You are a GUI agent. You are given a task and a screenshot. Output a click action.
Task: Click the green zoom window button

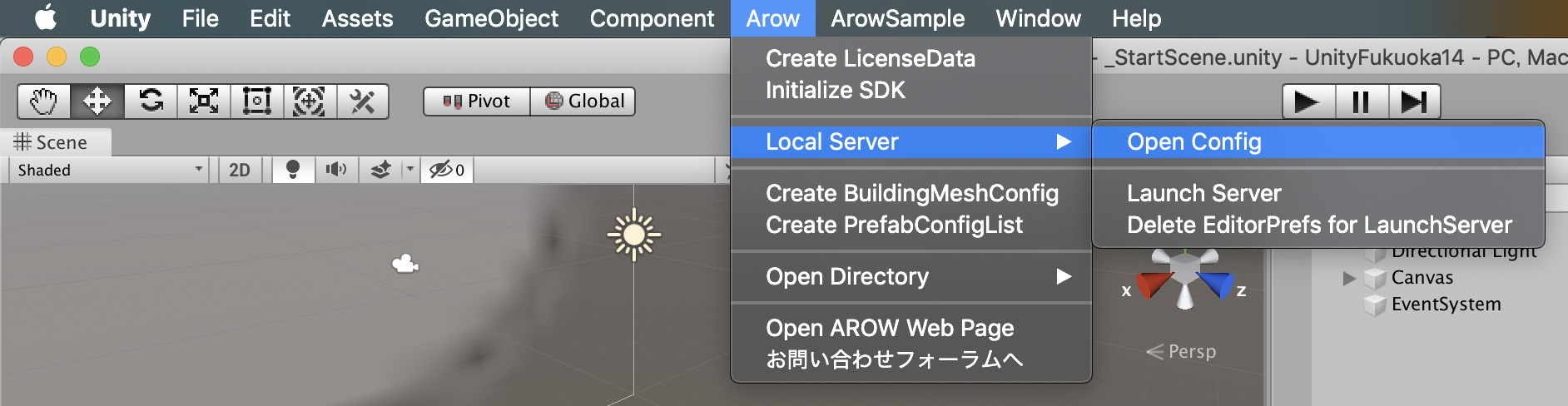pos(90,57)
